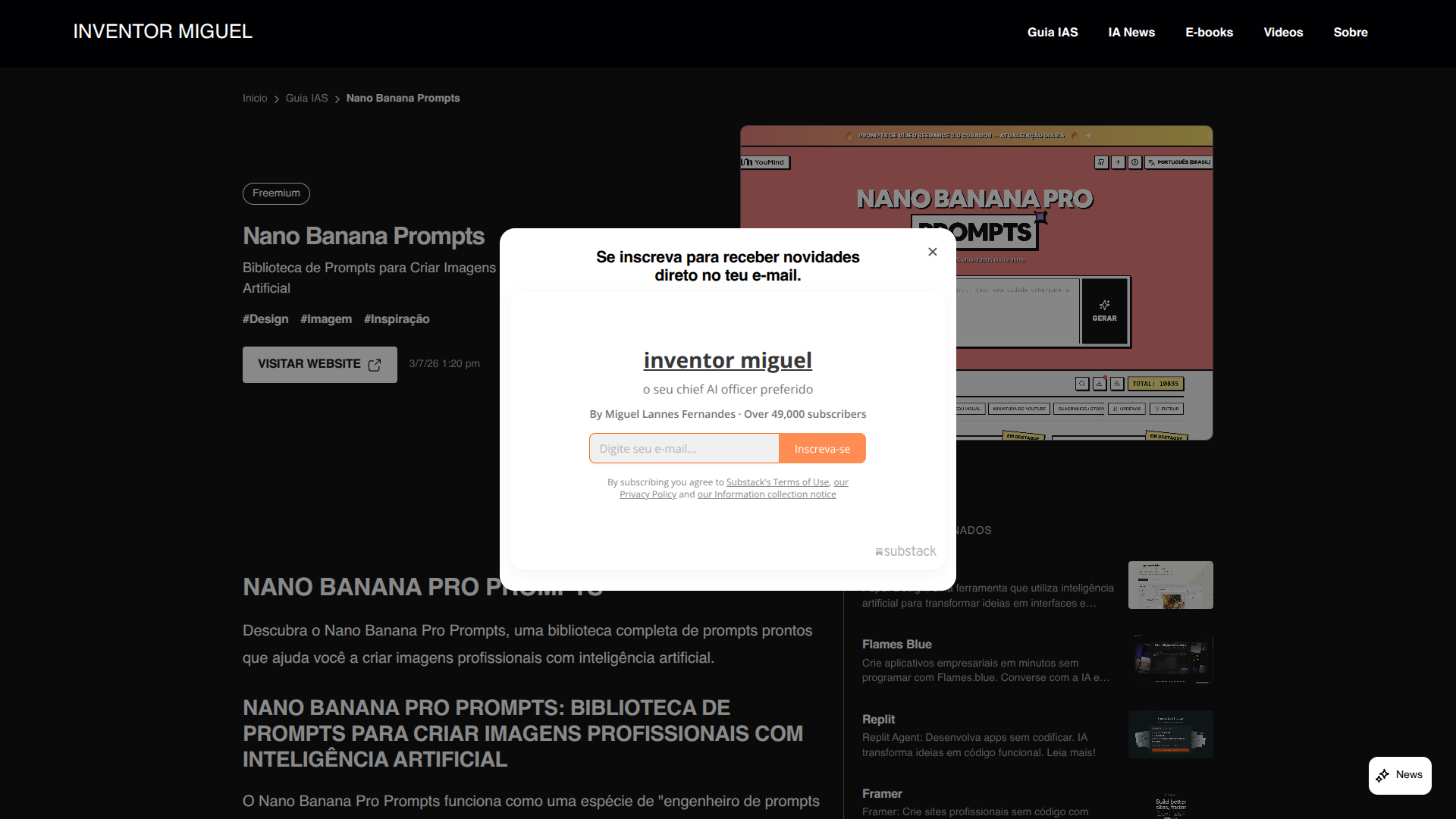Viewport: 1456px width, 819px height.
Task: Click the Nano Banana Prompts page title
Action: (x=363, y=236)
